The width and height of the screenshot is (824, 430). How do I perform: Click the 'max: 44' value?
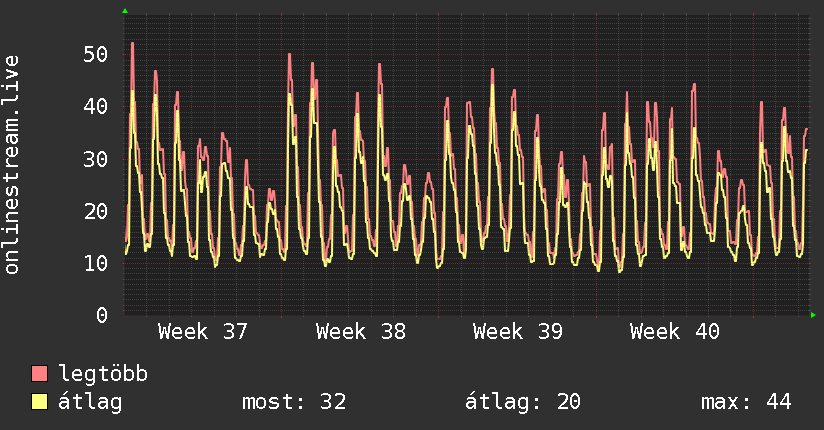(746, 402)
